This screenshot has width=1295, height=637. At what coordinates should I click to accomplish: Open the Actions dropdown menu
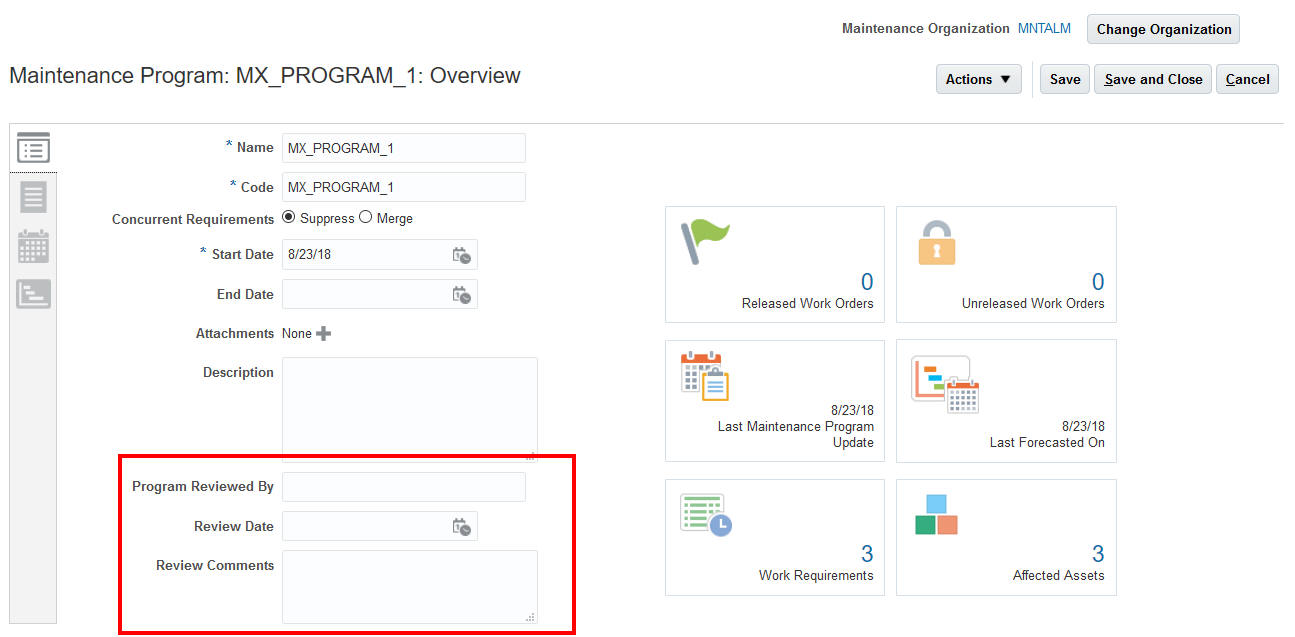click(x=979, y=79)
